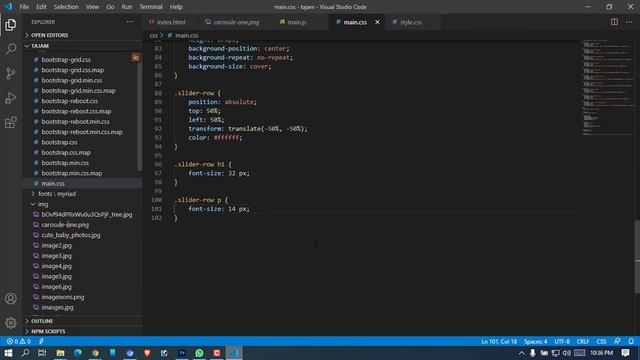Screen dimensions: 640x360
Task: Open the Manage gear icon
Action: [x=11, y=323]
